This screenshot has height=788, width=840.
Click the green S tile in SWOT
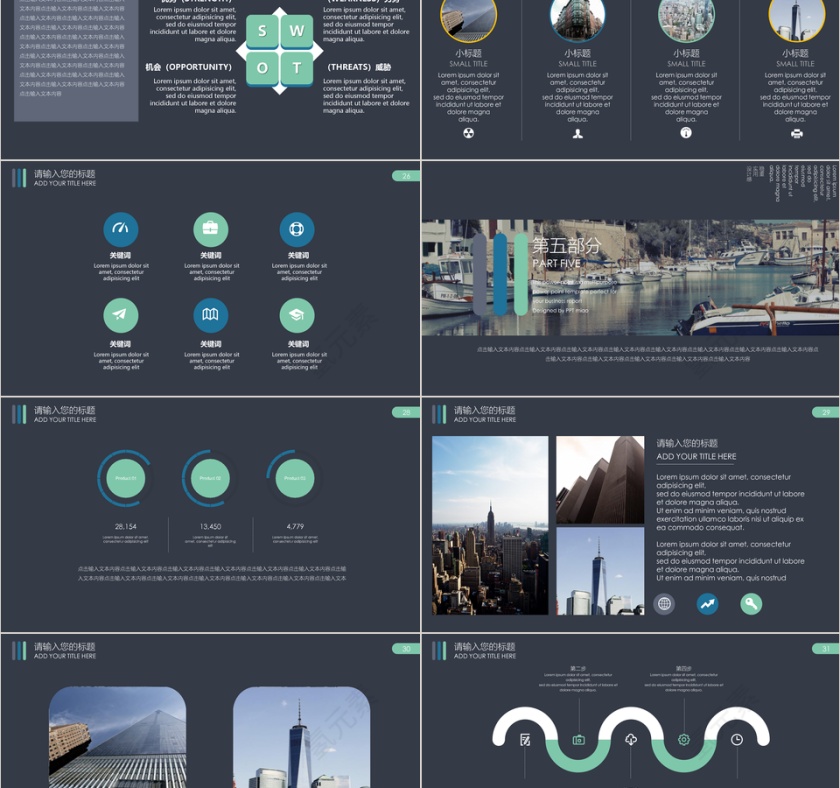point(262,31)
